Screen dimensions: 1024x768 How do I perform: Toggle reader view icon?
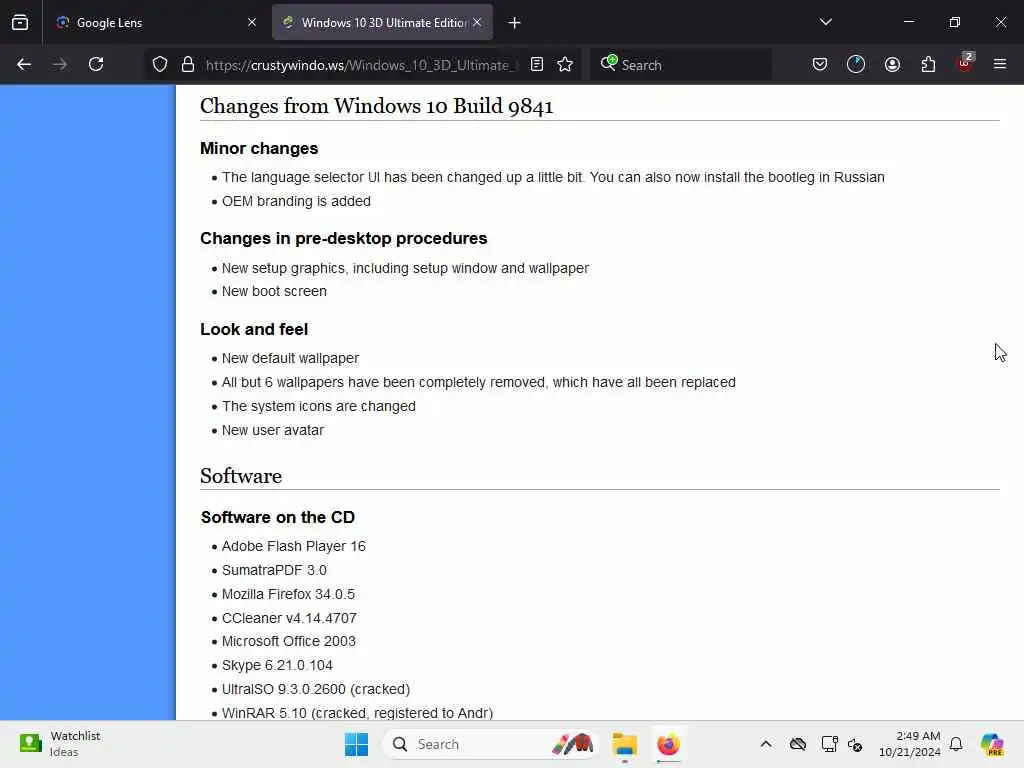pos(537,64)
